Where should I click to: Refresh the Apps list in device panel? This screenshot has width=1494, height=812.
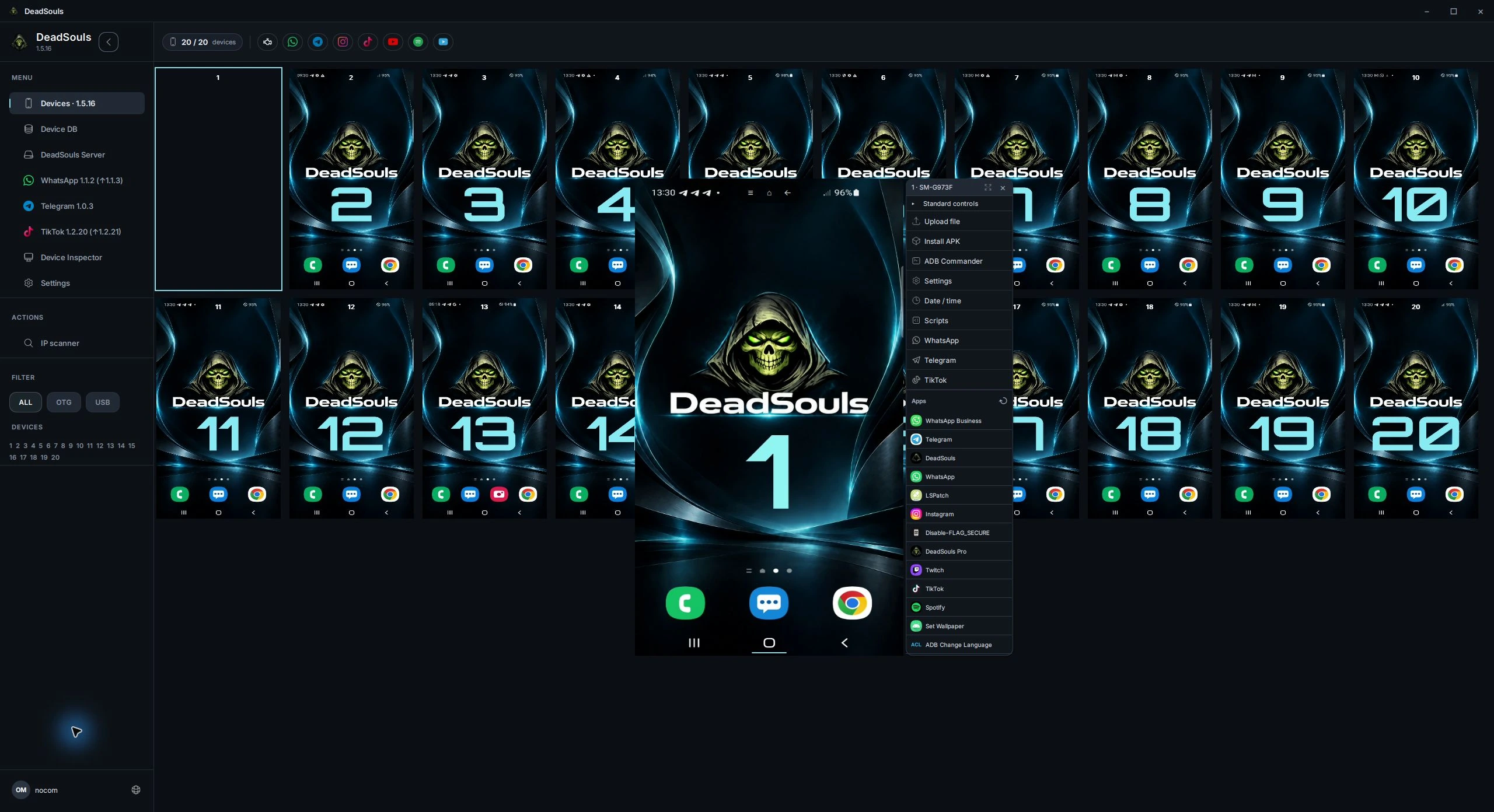[x=1003, y=401]
